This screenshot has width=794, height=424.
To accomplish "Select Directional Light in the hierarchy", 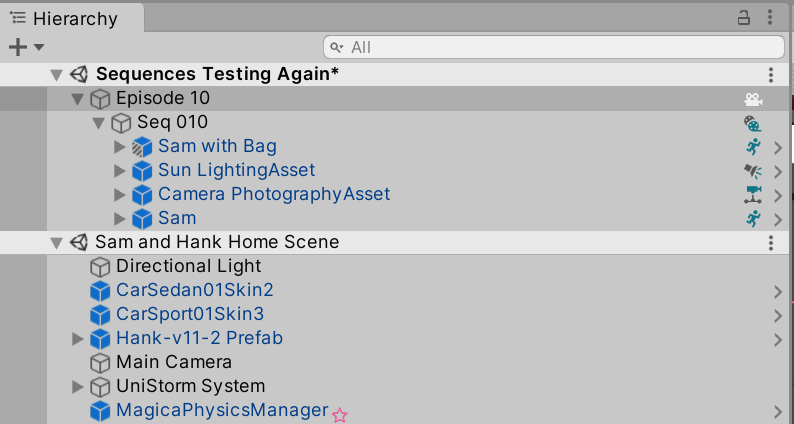I will 188,266.
